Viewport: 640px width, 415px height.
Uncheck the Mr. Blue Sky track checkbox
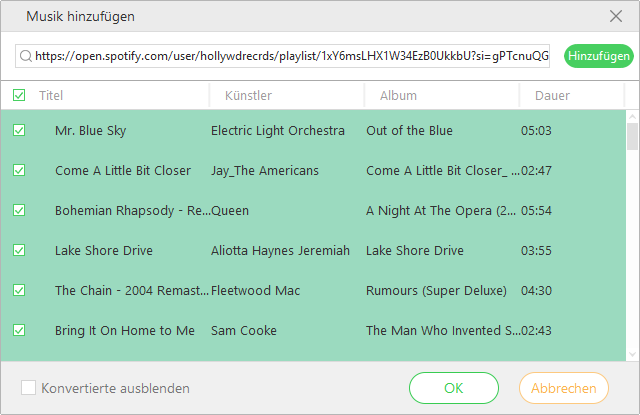click(x=19, y=131)
